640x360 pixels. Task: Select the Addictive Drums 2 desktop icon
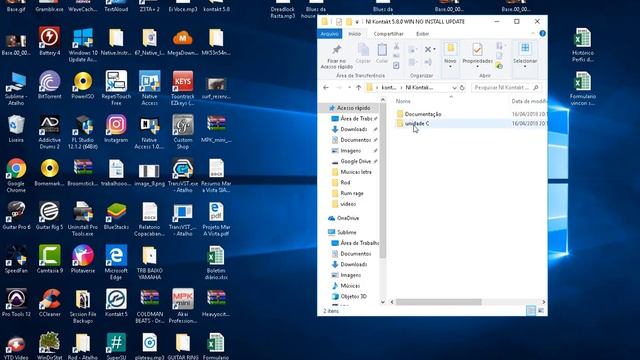(x=49, y=132)
